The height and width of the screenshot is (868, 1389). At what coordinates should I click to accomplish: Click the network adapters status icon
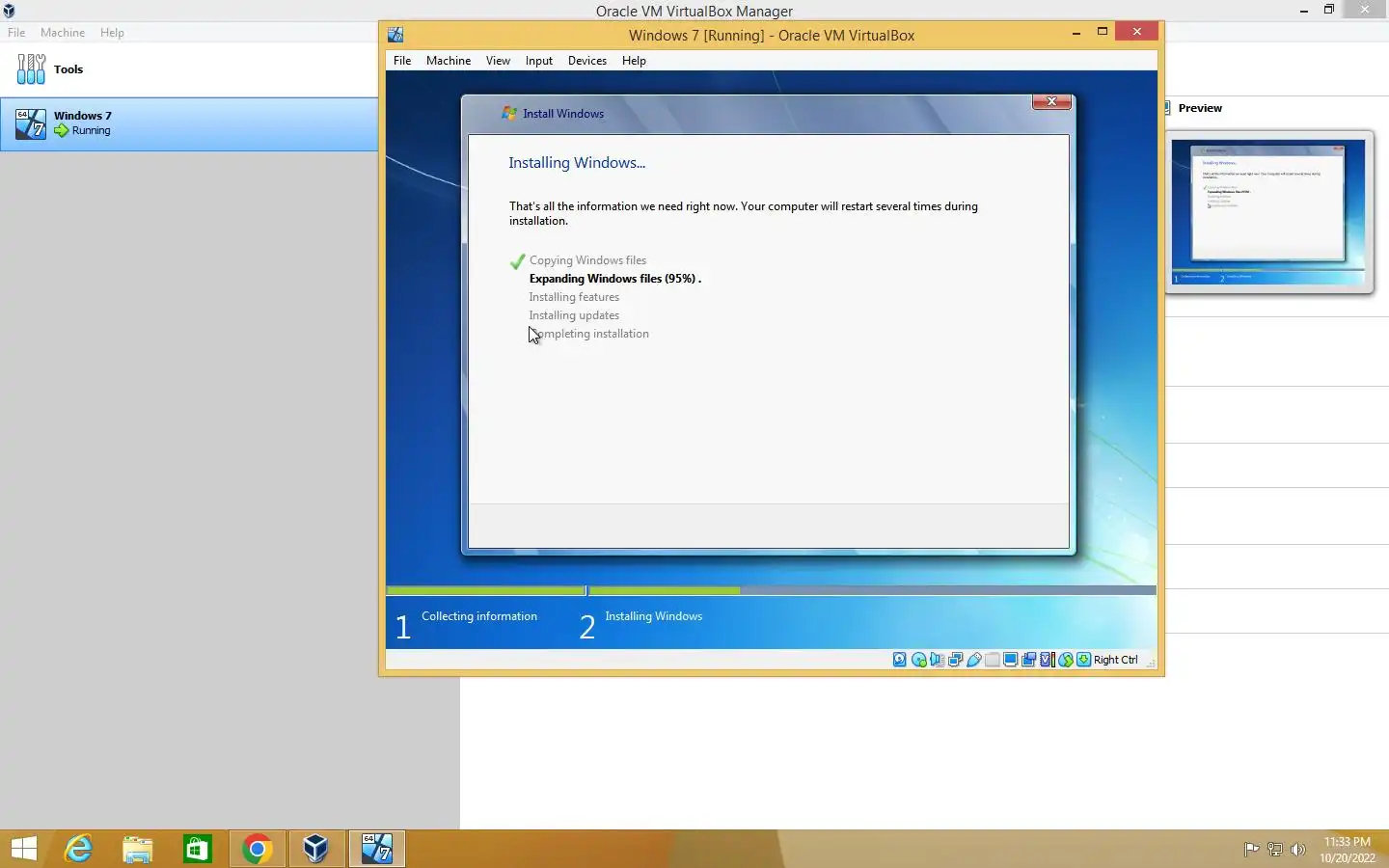(955, 660)
